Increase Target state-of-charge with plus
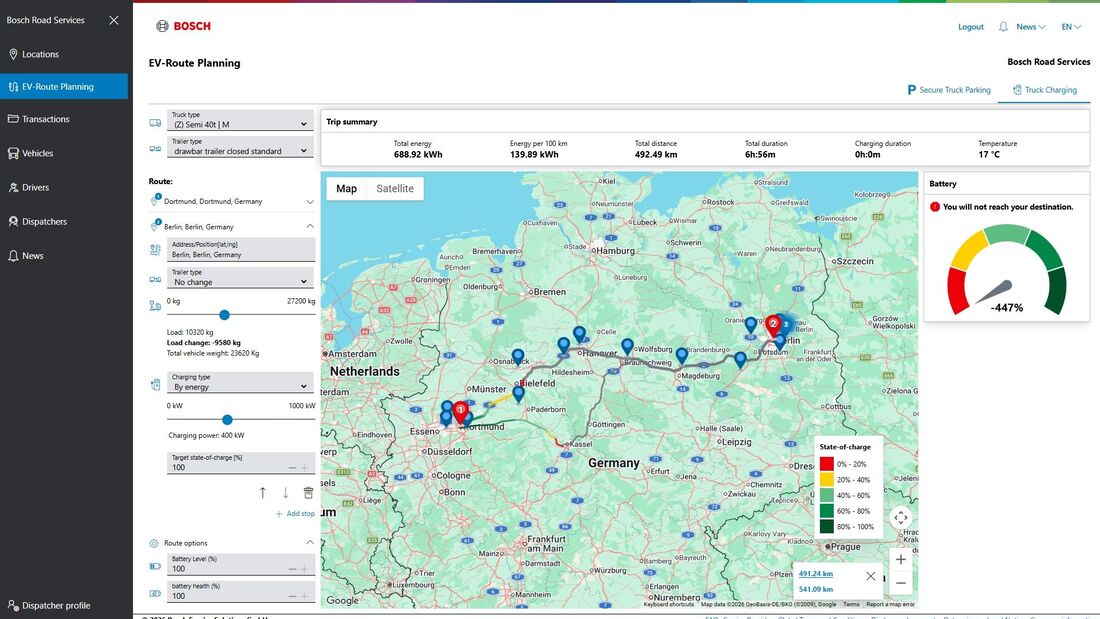 (304, 467)
